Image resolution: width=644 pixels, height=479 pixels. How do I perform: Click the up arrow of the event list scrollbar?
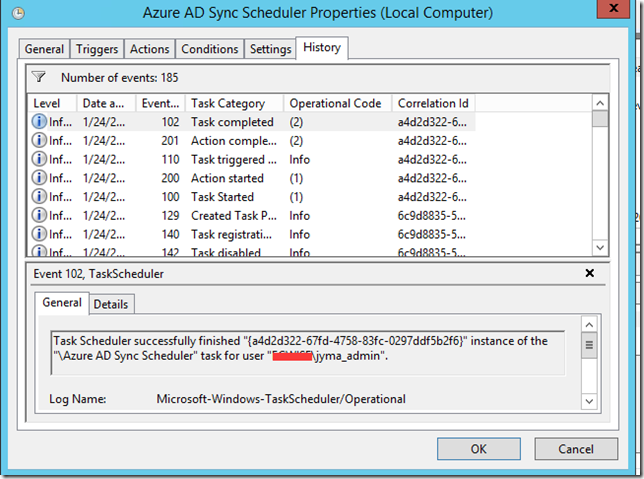600,103
